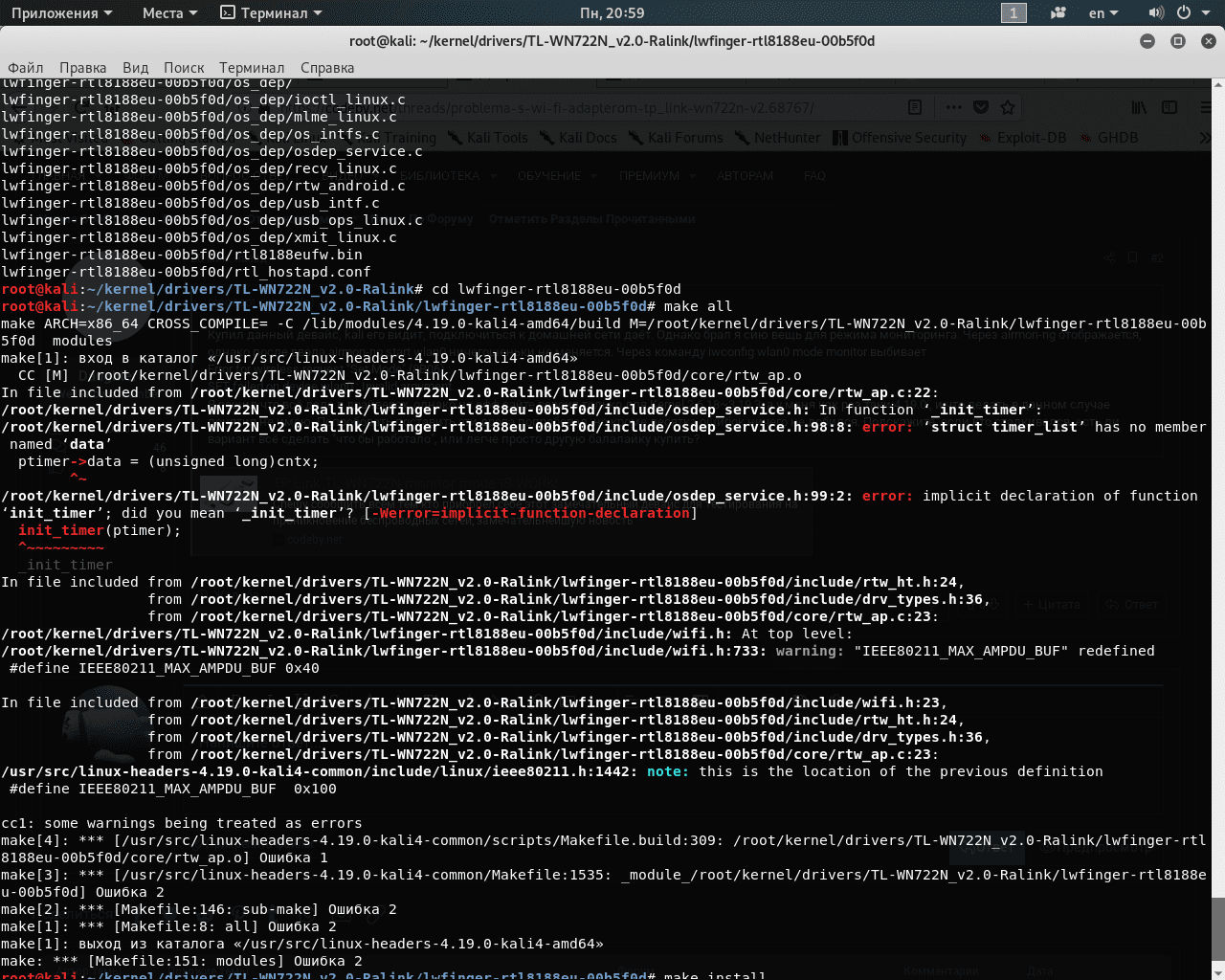
Task: Click the volume speaker icon
Action: tap(1156, 12)
